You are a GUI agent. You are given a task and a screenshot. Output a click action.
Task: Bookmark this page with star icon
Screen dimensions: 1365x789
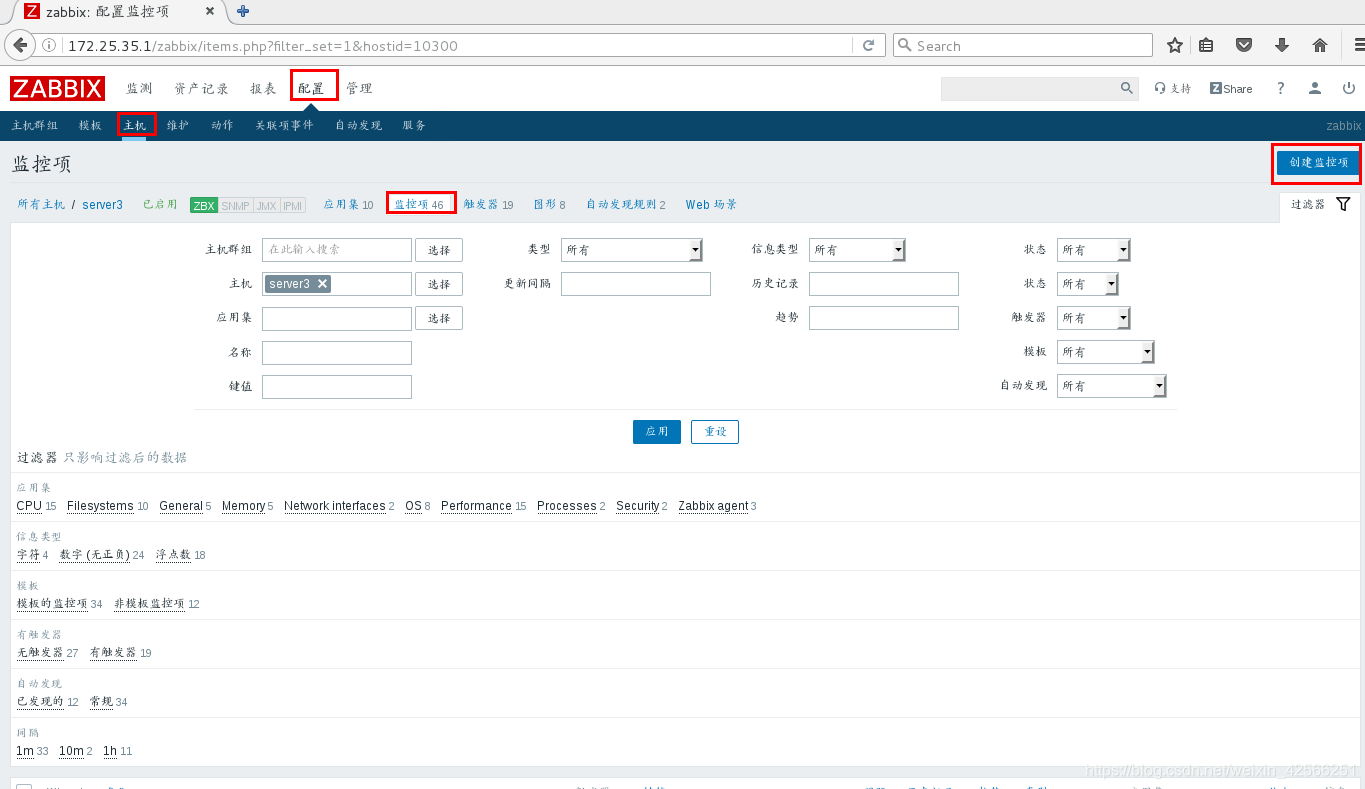point(1175,45)
